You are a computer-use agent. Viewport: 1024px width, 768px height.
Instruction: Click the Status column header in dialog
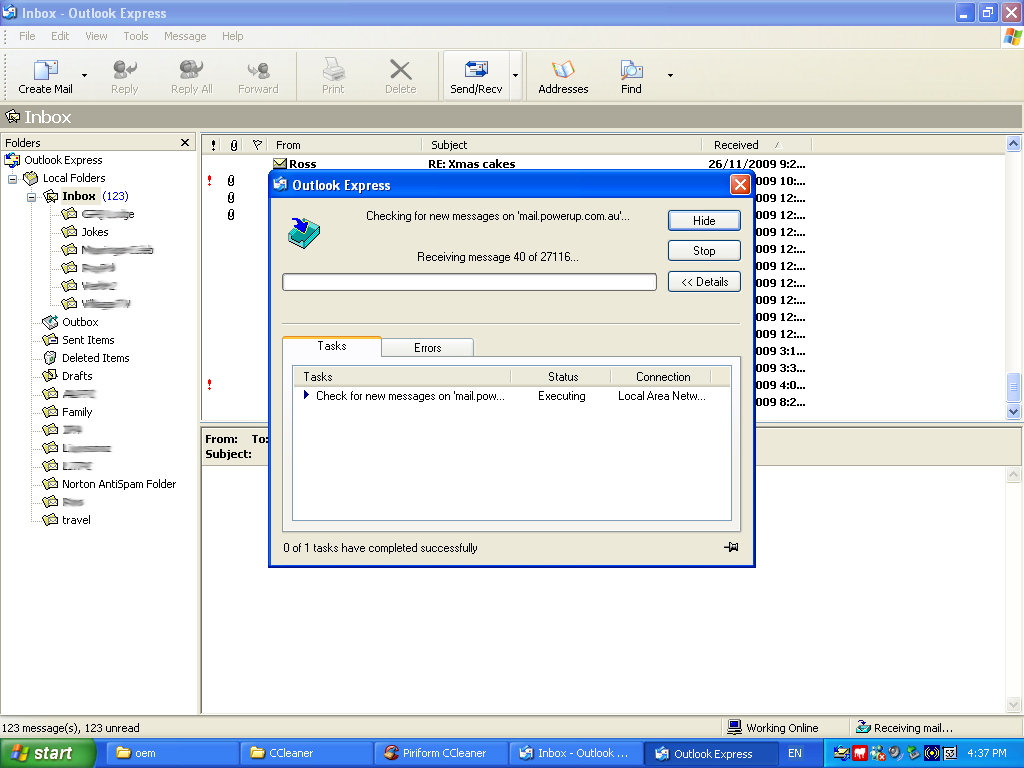[562, 377]
